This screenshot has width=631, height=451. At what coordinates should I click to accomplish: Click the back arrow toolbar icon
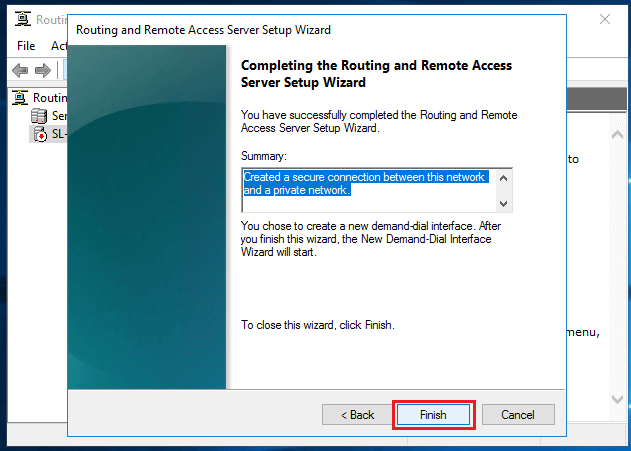20,70
